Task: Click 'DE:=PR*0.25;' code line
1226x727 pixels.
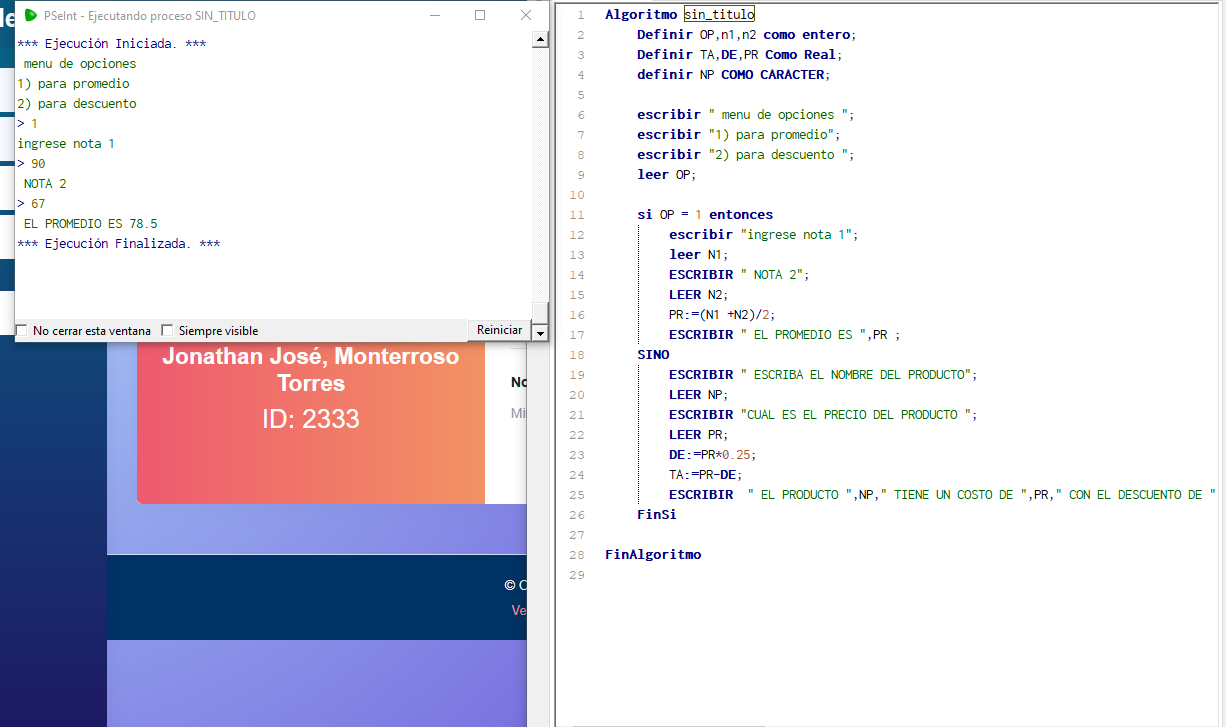Action: click(x=712, y=454)
